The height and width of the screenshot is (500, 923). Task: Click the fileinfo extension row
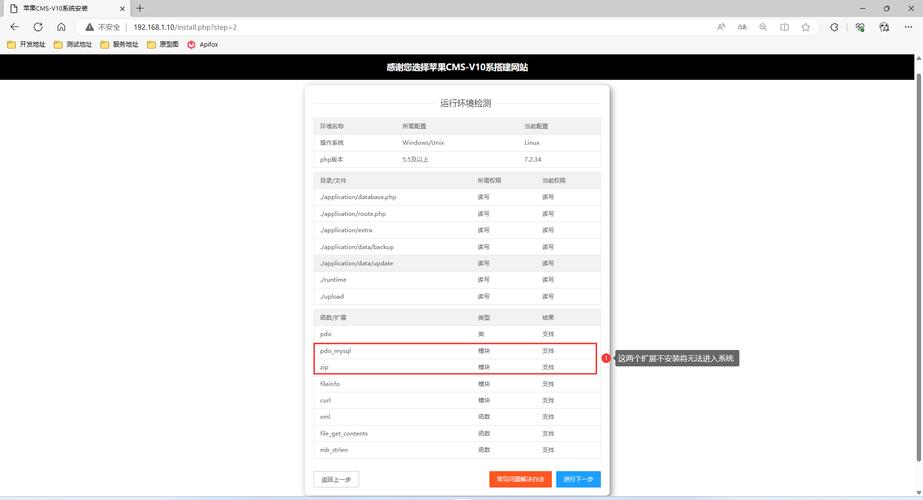457,383
